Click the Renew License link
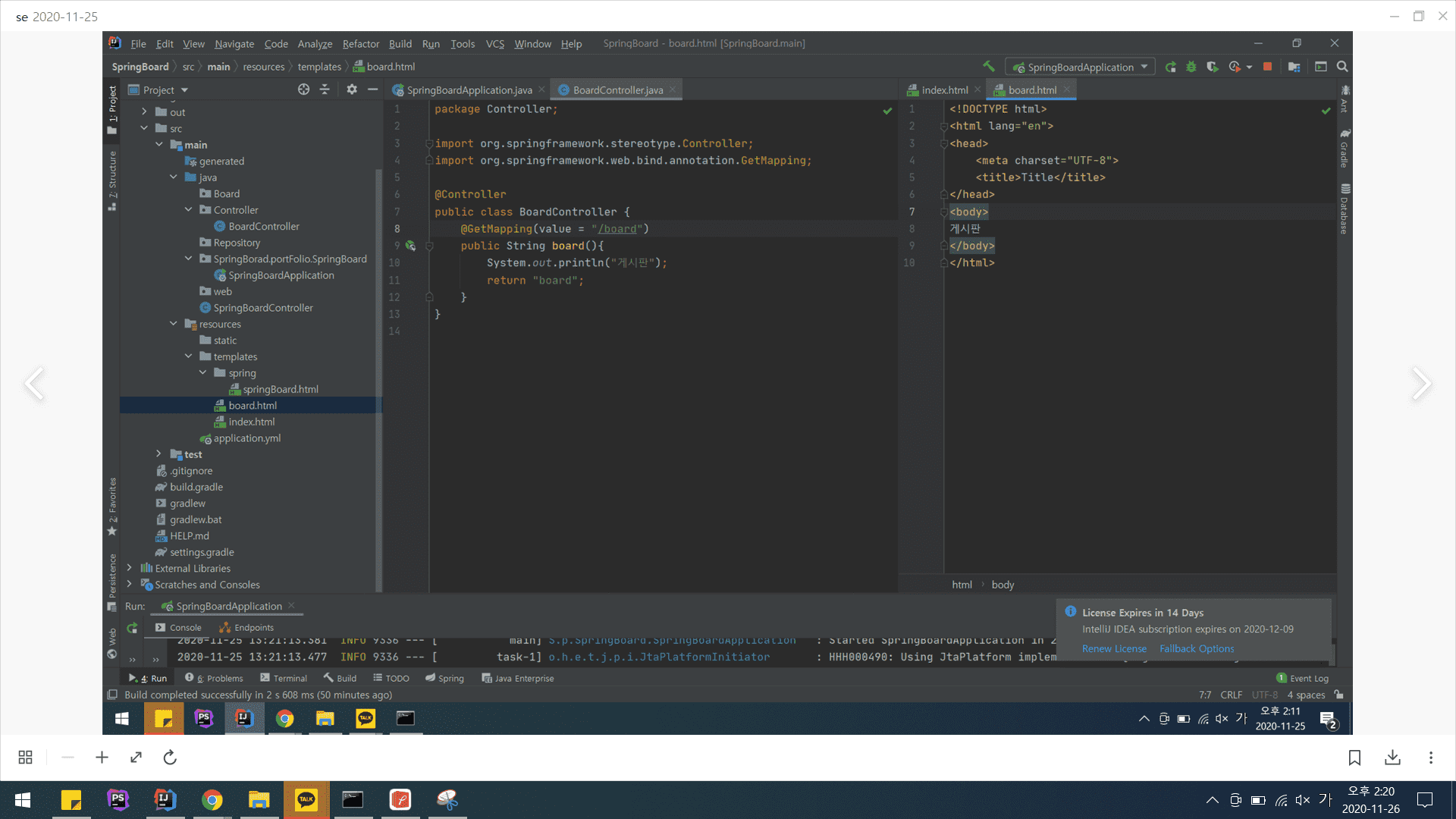 1114,648
